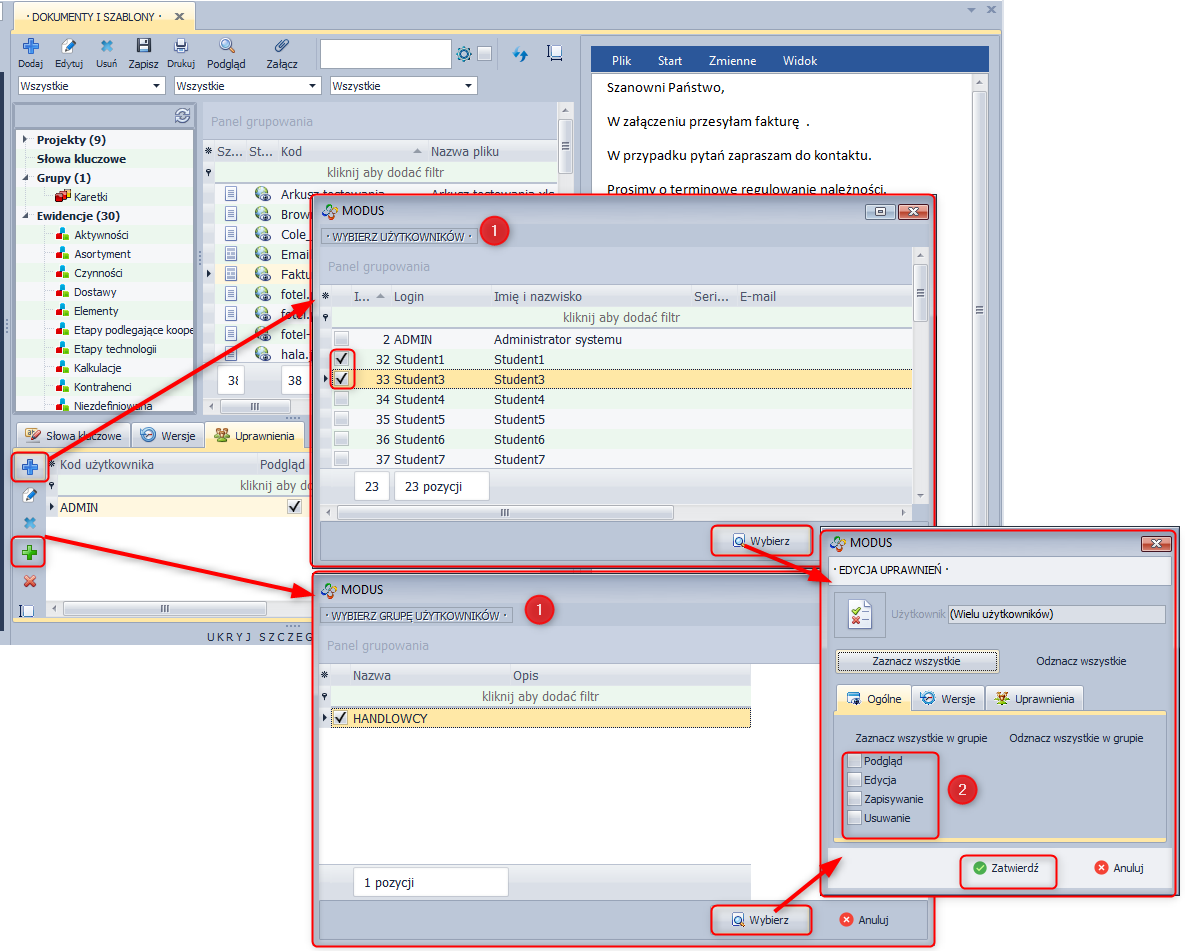Expand the ADMIN row in permissions
This screenshot has height=951, width=1185.
pyautogui.click(x=52, y=507)
